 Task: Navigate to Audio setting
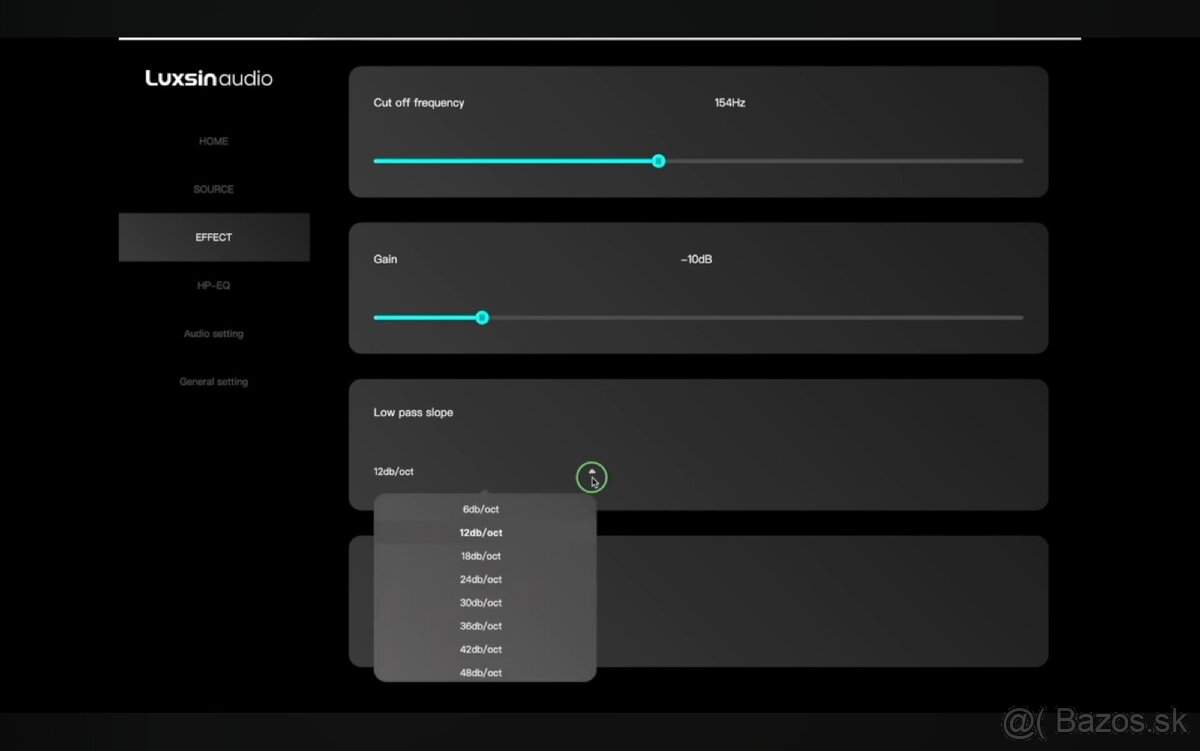tap(213, 334)
